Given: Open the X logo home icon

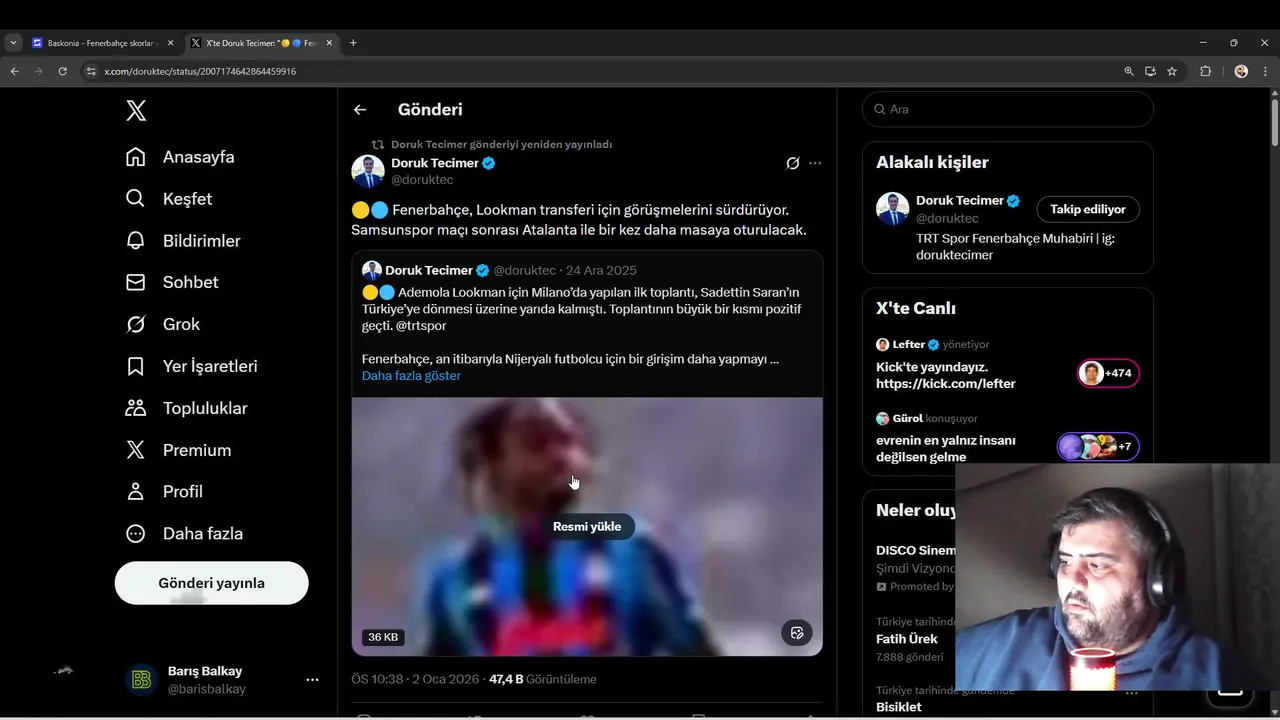Looking at the screenshot, I should coord(136,110).
